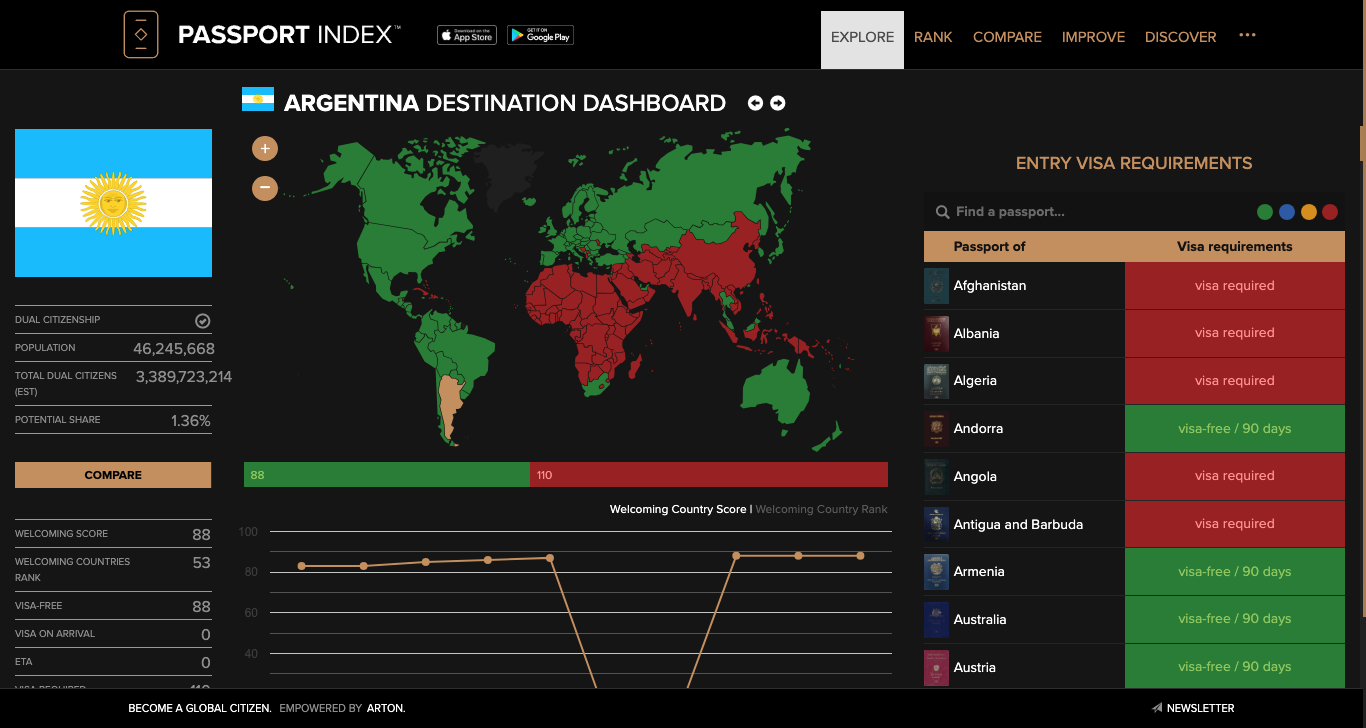The image size is (1366, 728).
Task: Zoom out the map with minus button
Action: (x=265, y=187)
